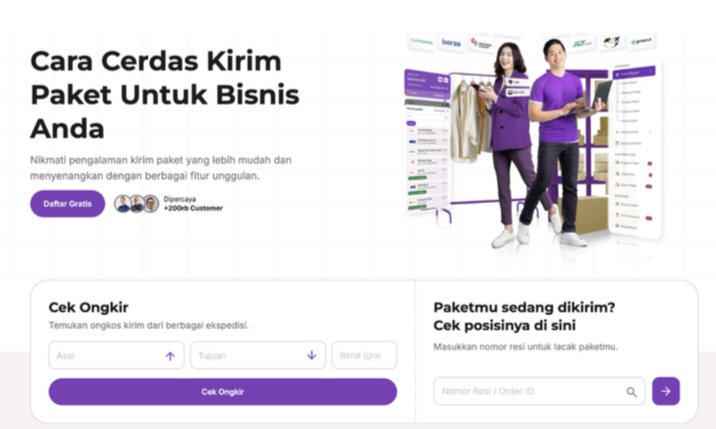Viewport: 716px width, 429px height.
Task: Click the Nomor Resi / Order ID field
Action: [539, 391]
